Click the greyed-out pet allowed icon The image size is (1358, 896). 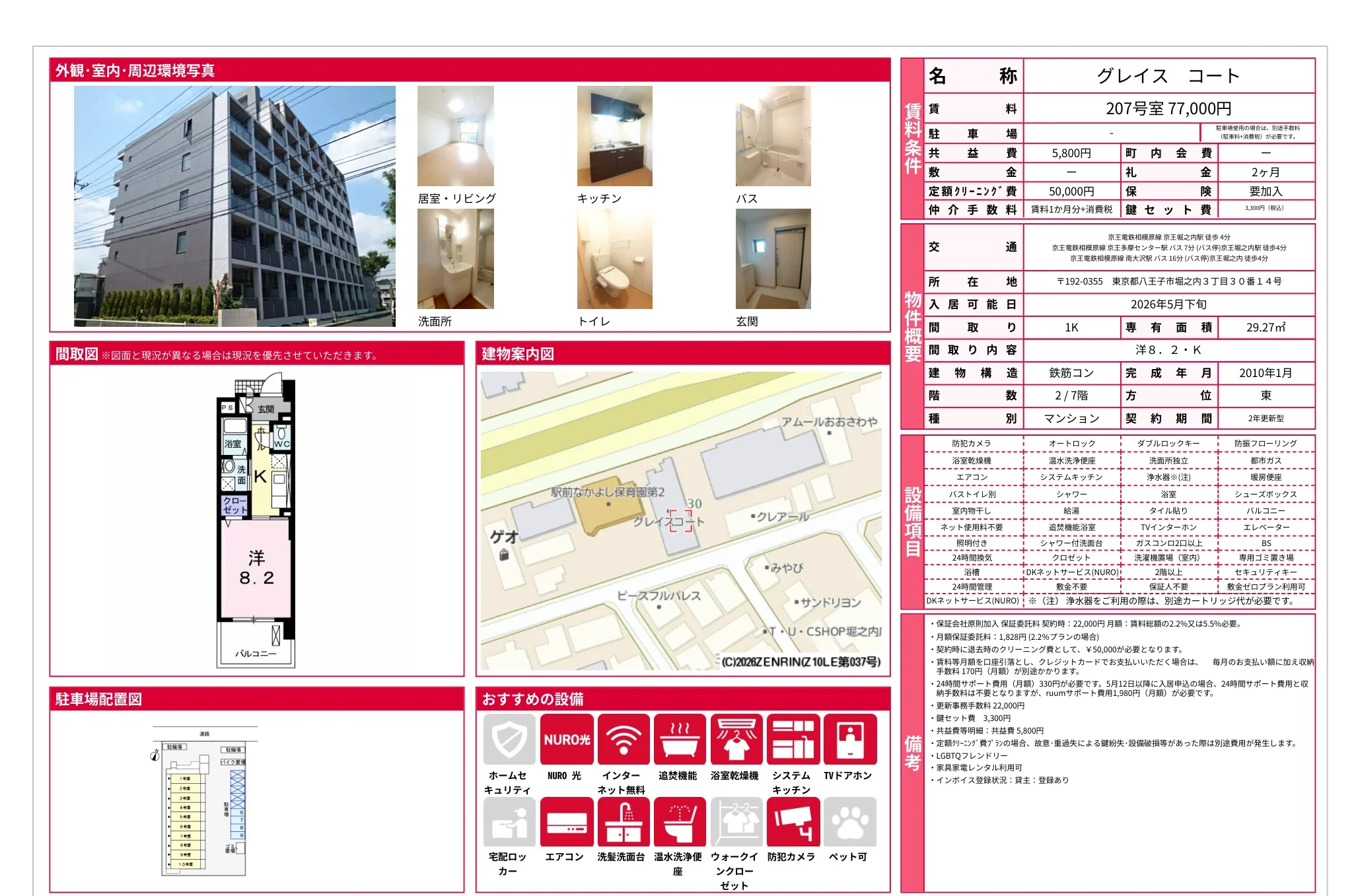click(849, 821)
